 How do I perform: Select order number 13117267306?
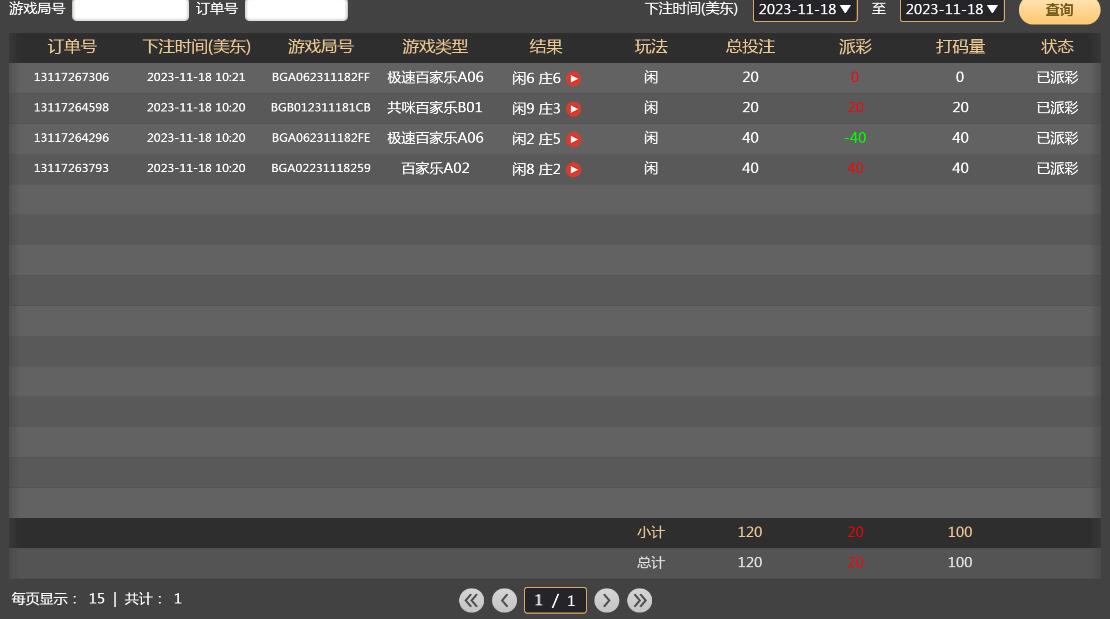tap(71, 77)
